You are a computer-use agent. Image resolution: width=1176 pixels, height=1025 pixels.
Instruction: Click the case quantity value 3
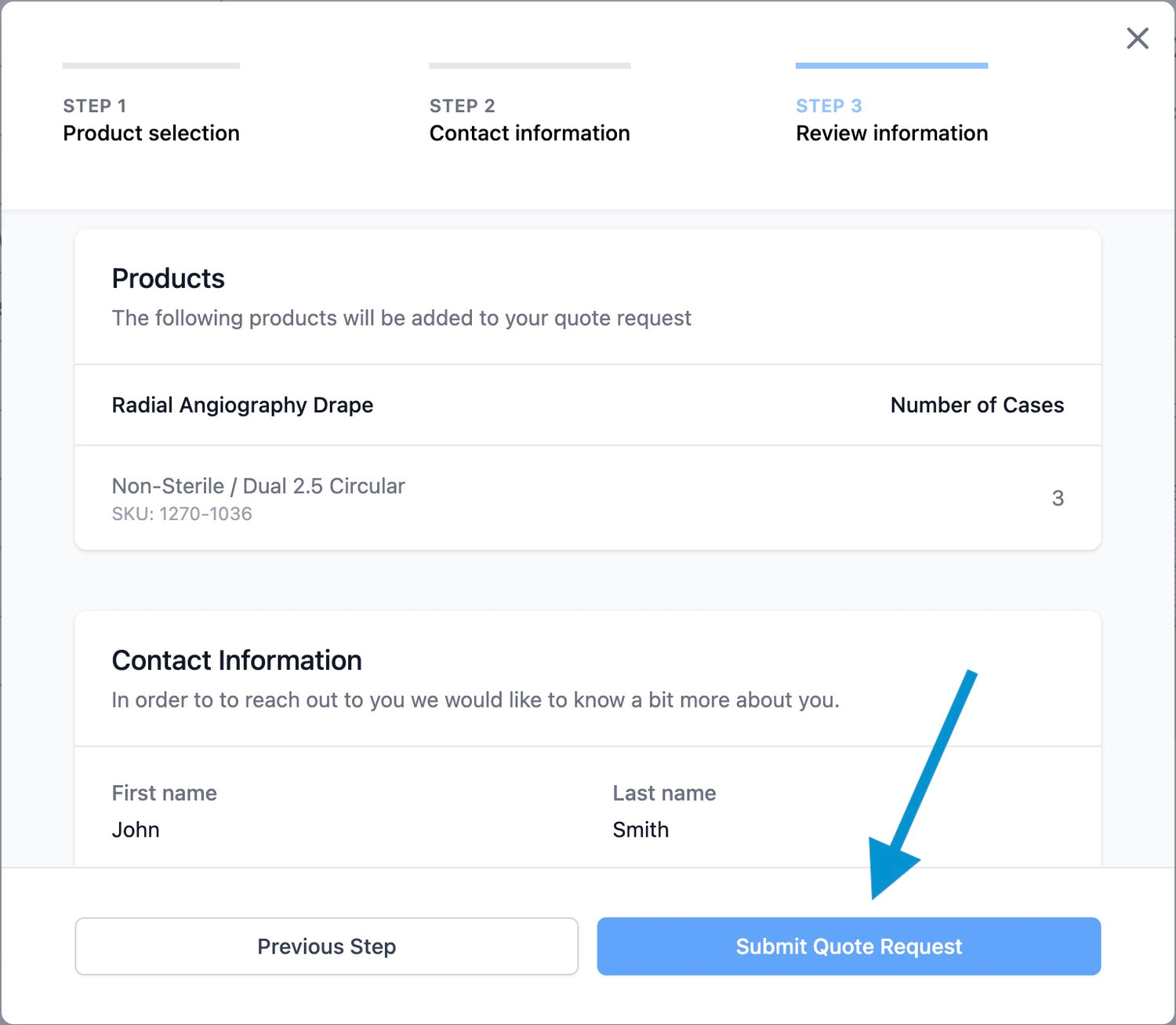1058,498
